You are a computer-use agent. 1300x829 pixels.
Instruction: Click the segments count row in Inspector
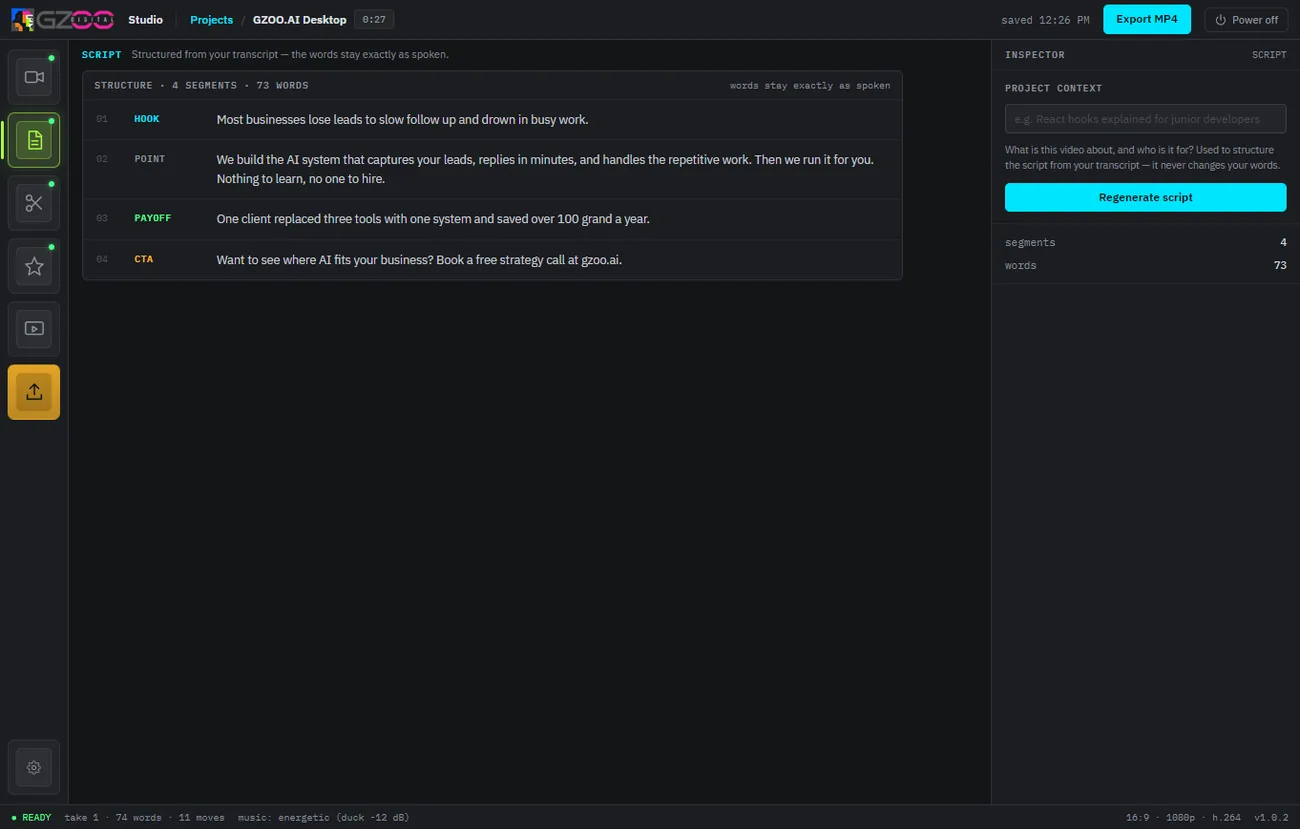pos(1145,242)
